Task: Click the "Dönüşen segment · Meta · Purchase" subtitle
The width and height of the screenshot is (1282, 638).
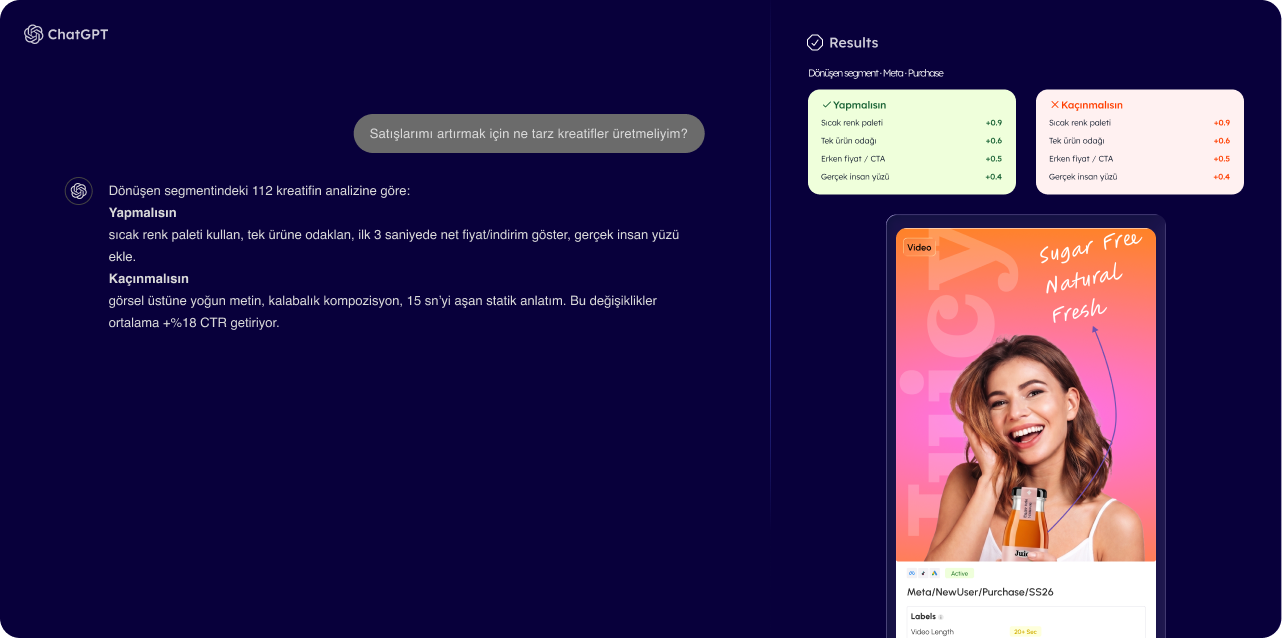Action: pyautogui.click(x=876, y=73)
